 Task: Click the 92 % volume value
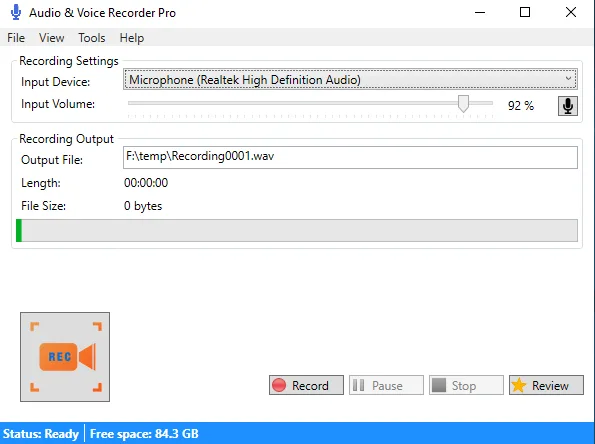tap(521, 105)
